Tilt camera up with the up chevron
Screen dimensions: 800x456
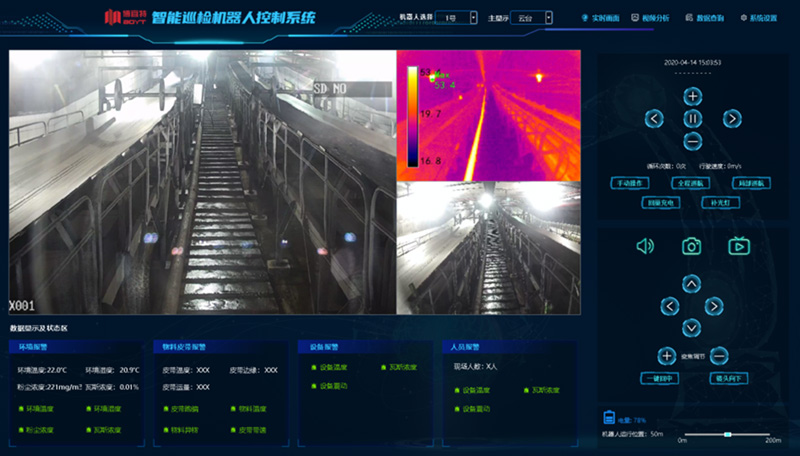click(x=691, y=283)
